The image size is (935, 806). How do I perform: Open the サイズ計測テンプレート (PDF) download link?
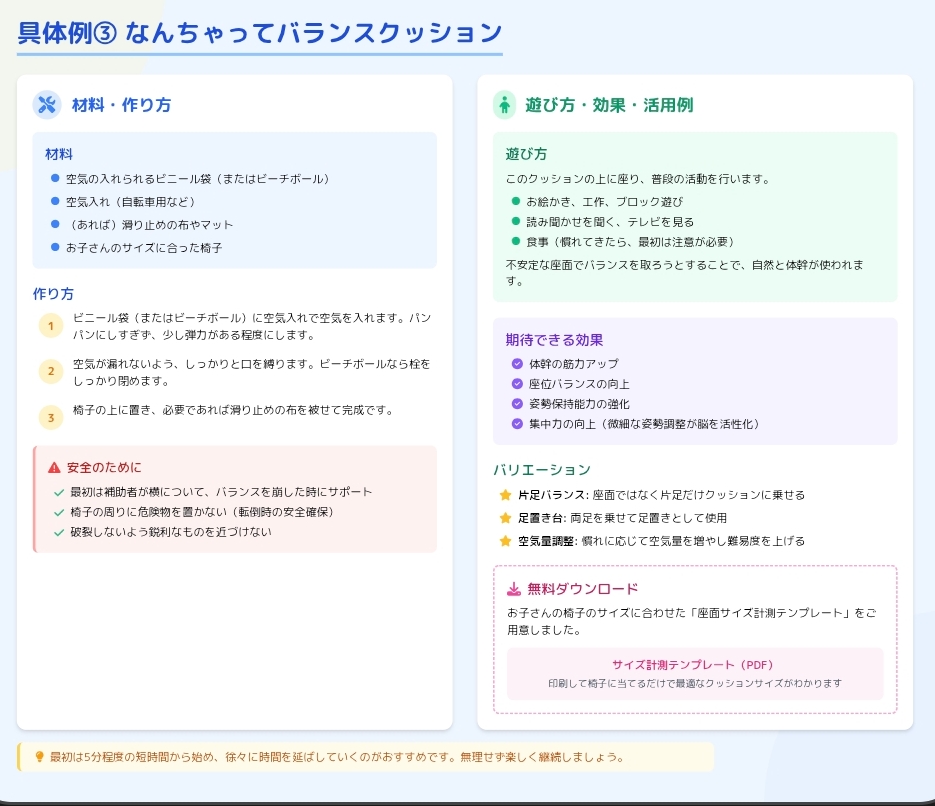(693, 665)
